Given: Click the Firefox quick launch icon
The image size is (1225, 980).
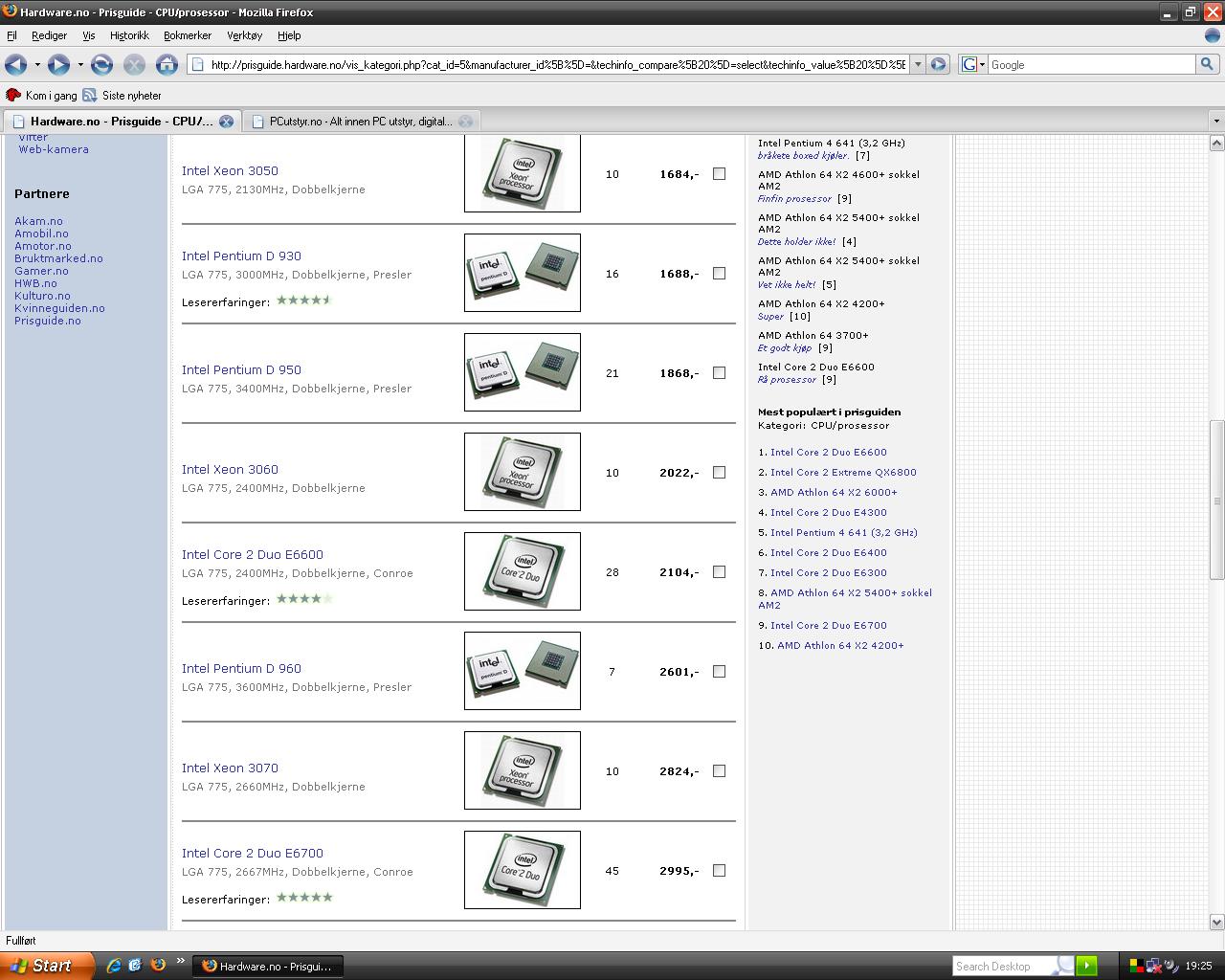Looking at the screenshot, I should click(x=158, y=966).
